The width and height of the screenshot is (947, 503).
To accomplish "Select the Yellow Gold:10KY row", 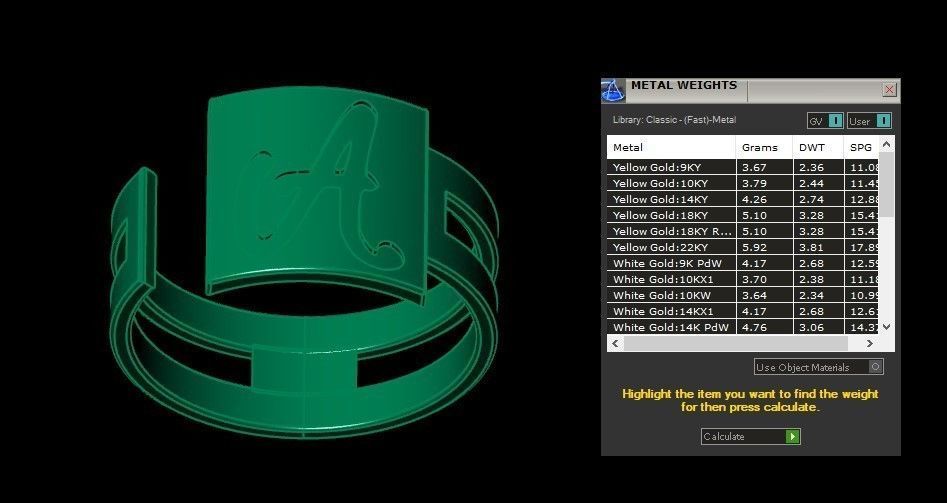I will coord(743,183).
